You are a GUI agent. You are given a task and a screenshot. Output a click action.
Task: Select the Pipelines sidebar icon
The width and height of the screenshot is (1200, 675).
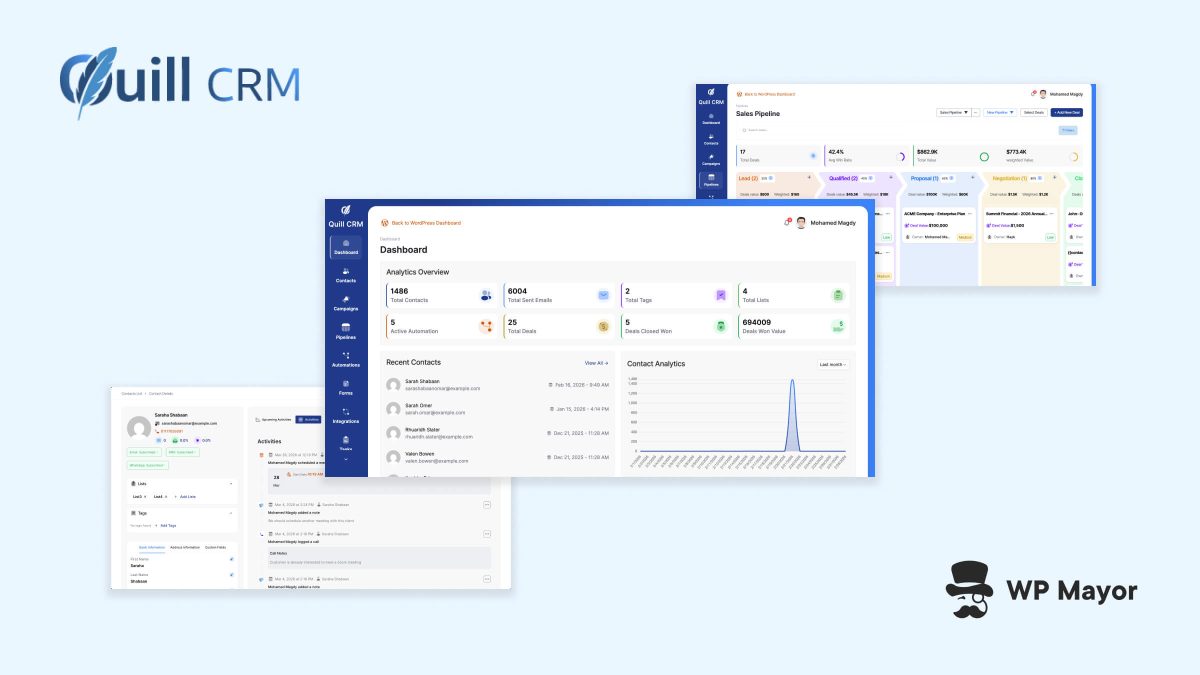[345, 331]
